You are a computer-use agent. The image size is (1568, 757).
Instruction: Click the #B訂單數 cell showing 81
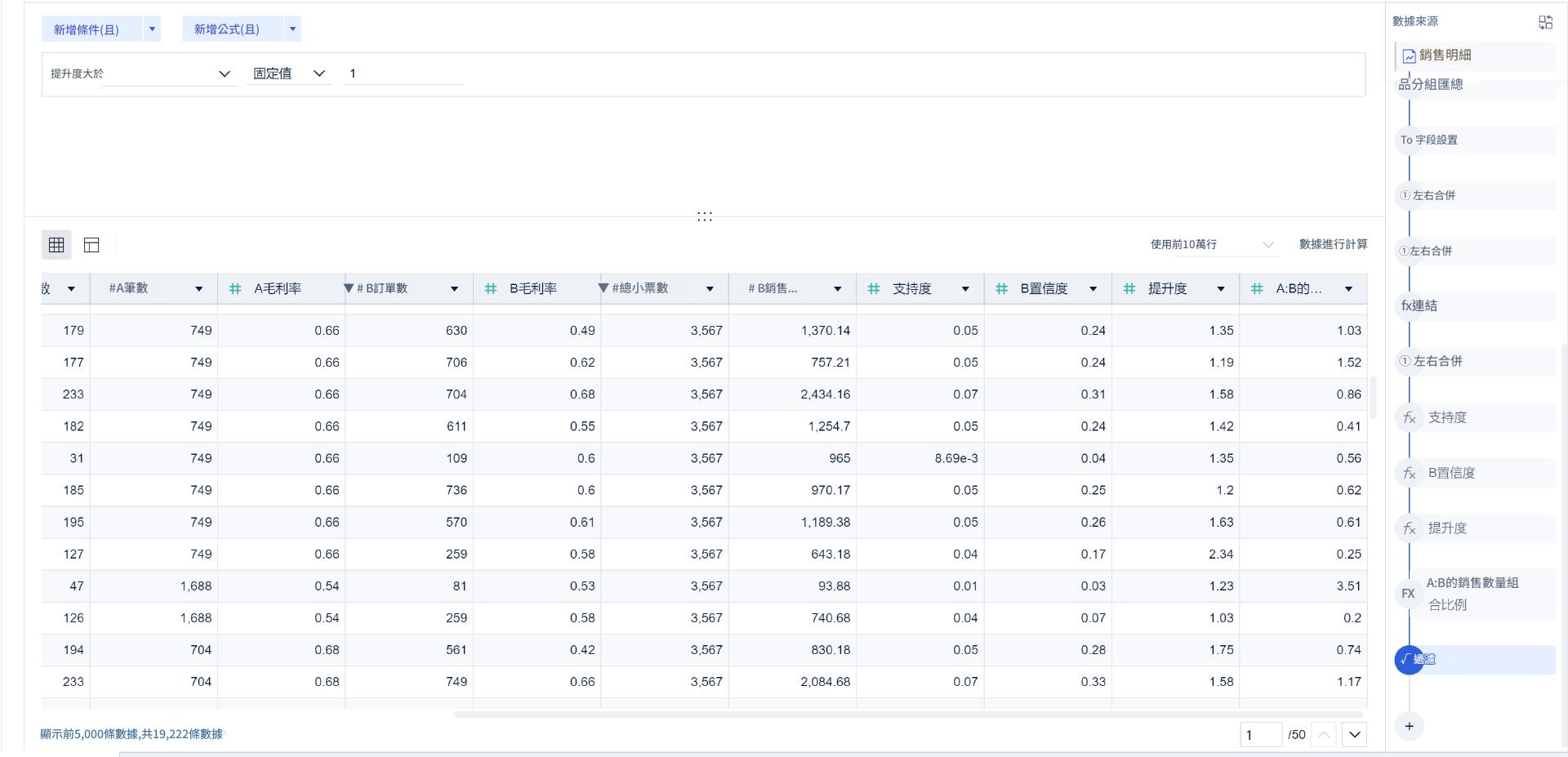click(x=409, y=586)
